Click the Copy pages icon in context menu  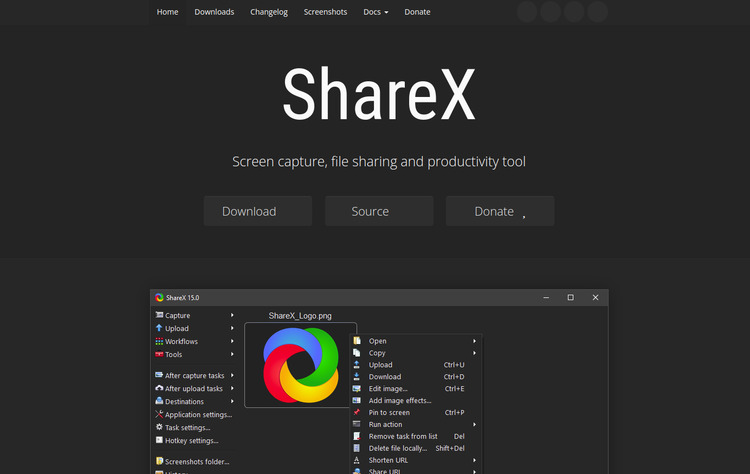(357, 353)
